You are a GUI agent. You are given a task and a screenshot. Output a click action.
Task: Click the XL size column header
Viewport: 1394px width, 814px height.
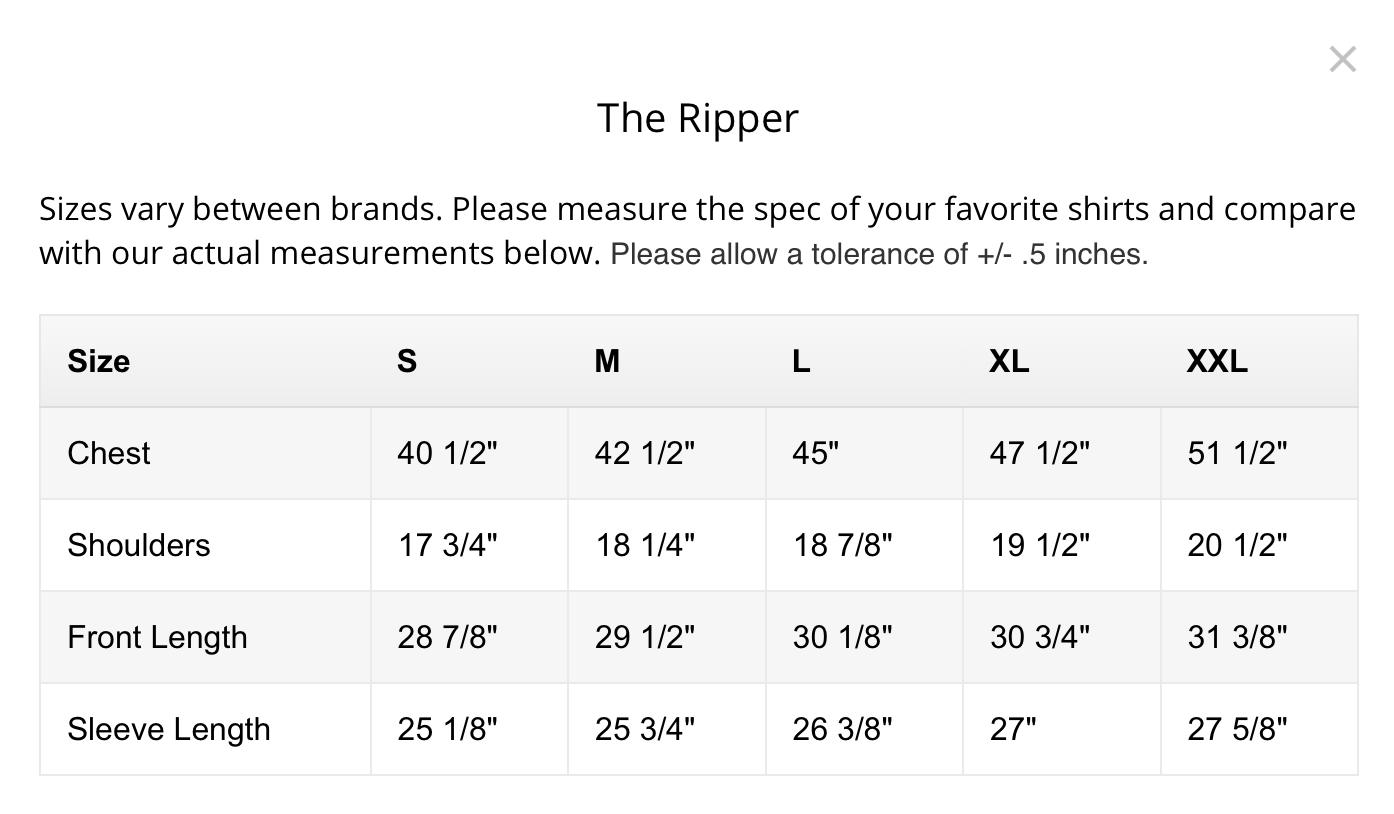1009,361
